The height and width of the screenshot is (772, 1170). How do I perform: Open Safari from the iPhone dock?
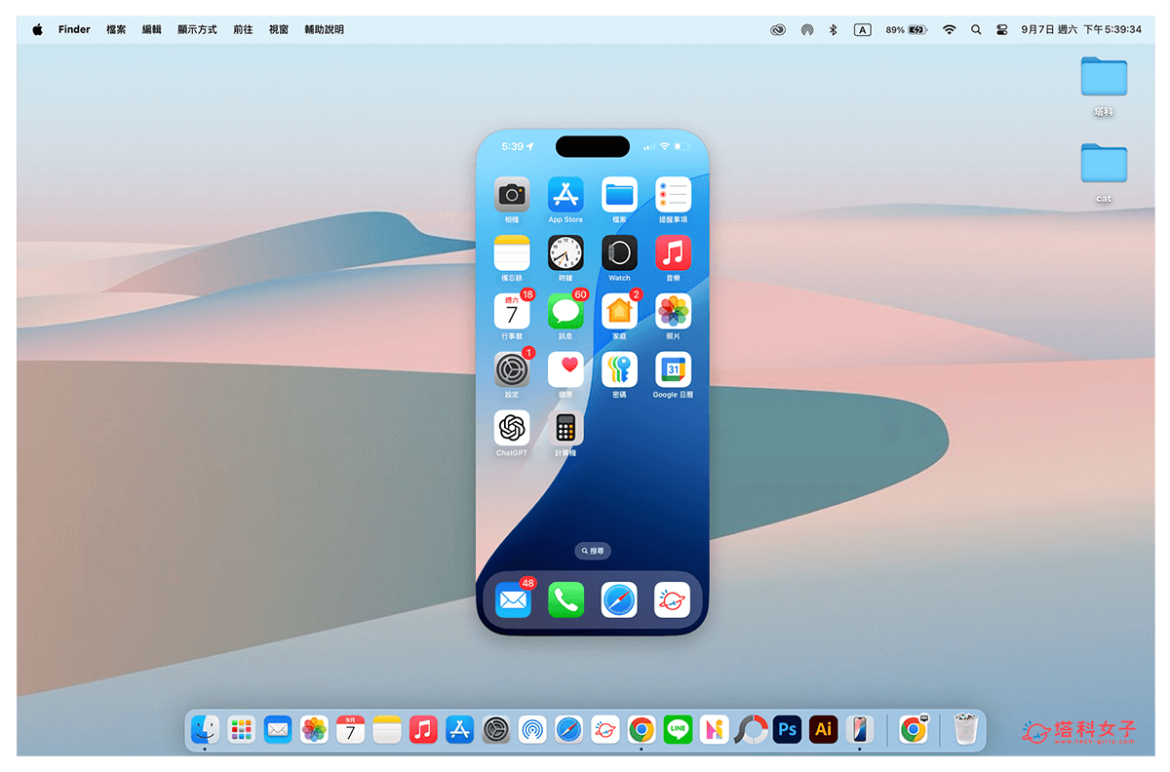coord(619,598)
